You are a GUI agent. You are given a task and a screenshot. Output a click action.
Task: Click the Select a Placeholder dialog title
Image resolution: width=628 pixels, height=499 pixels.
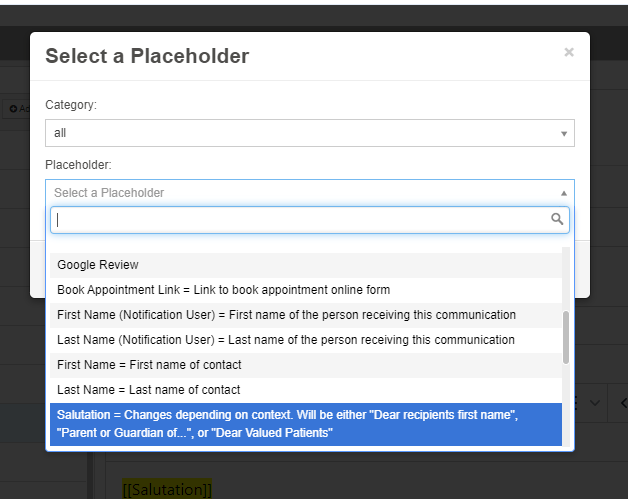(147, 56)
